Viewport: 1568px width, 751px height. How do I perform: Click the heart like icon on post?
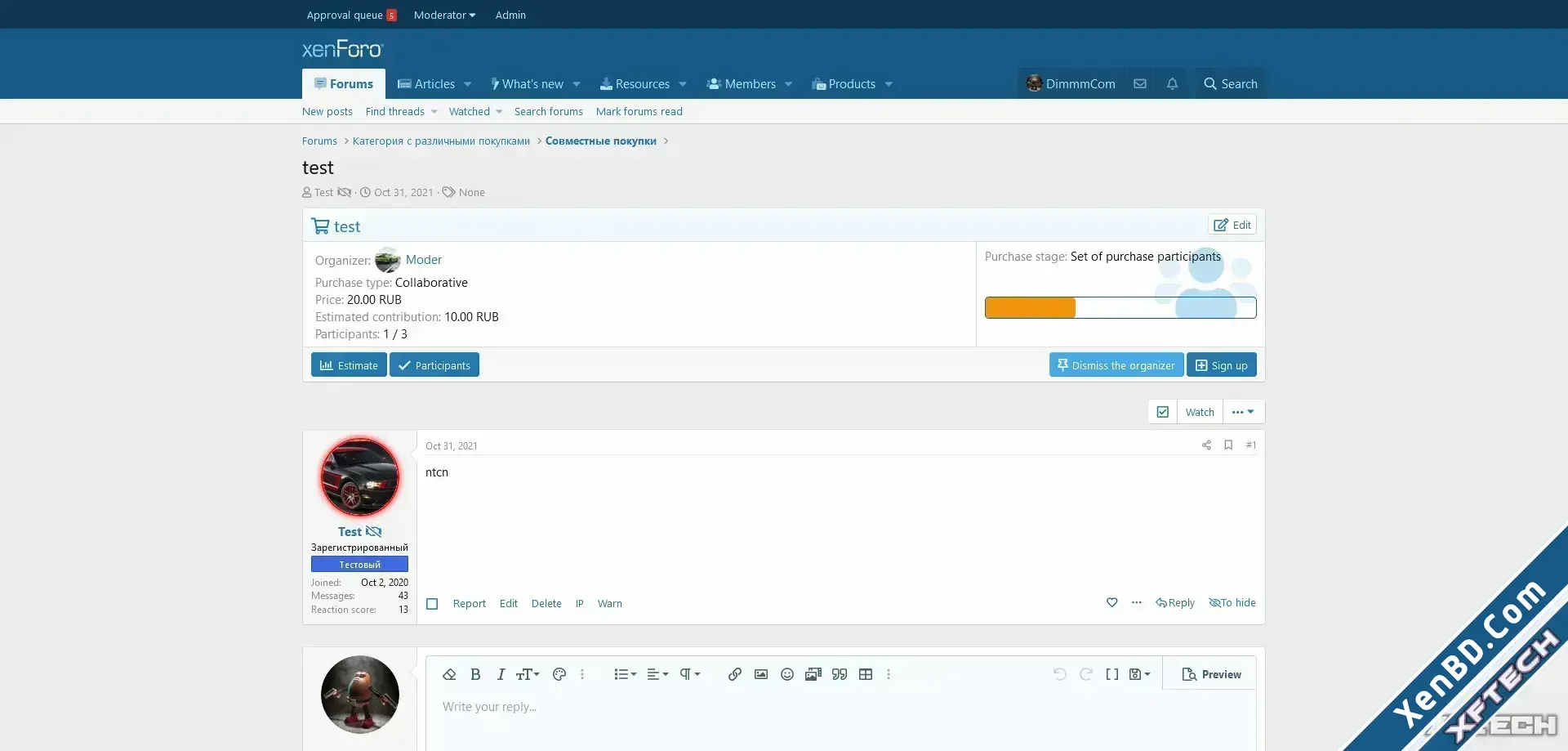(x=1111, y=602)
